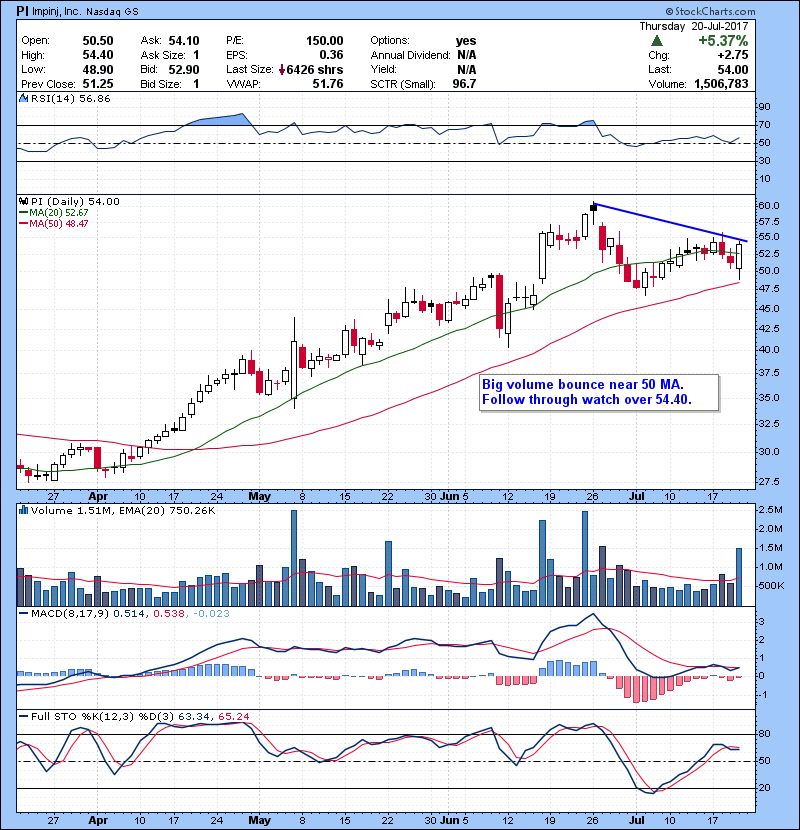
Task: Click the stochastic %K value 63.34
Action: [x=193, y=716]
